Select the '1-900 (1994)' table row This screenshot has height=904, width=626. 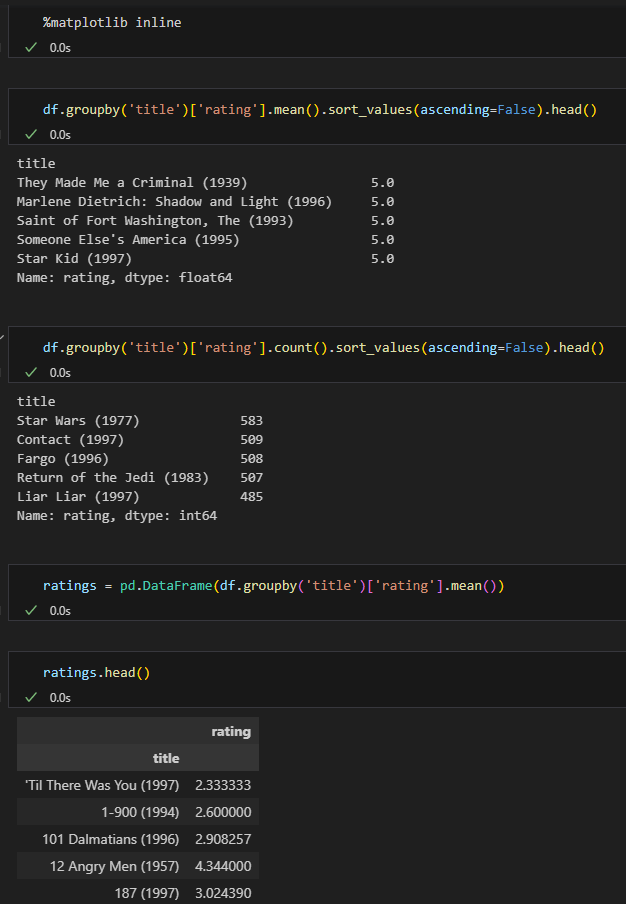pos(138,812)
